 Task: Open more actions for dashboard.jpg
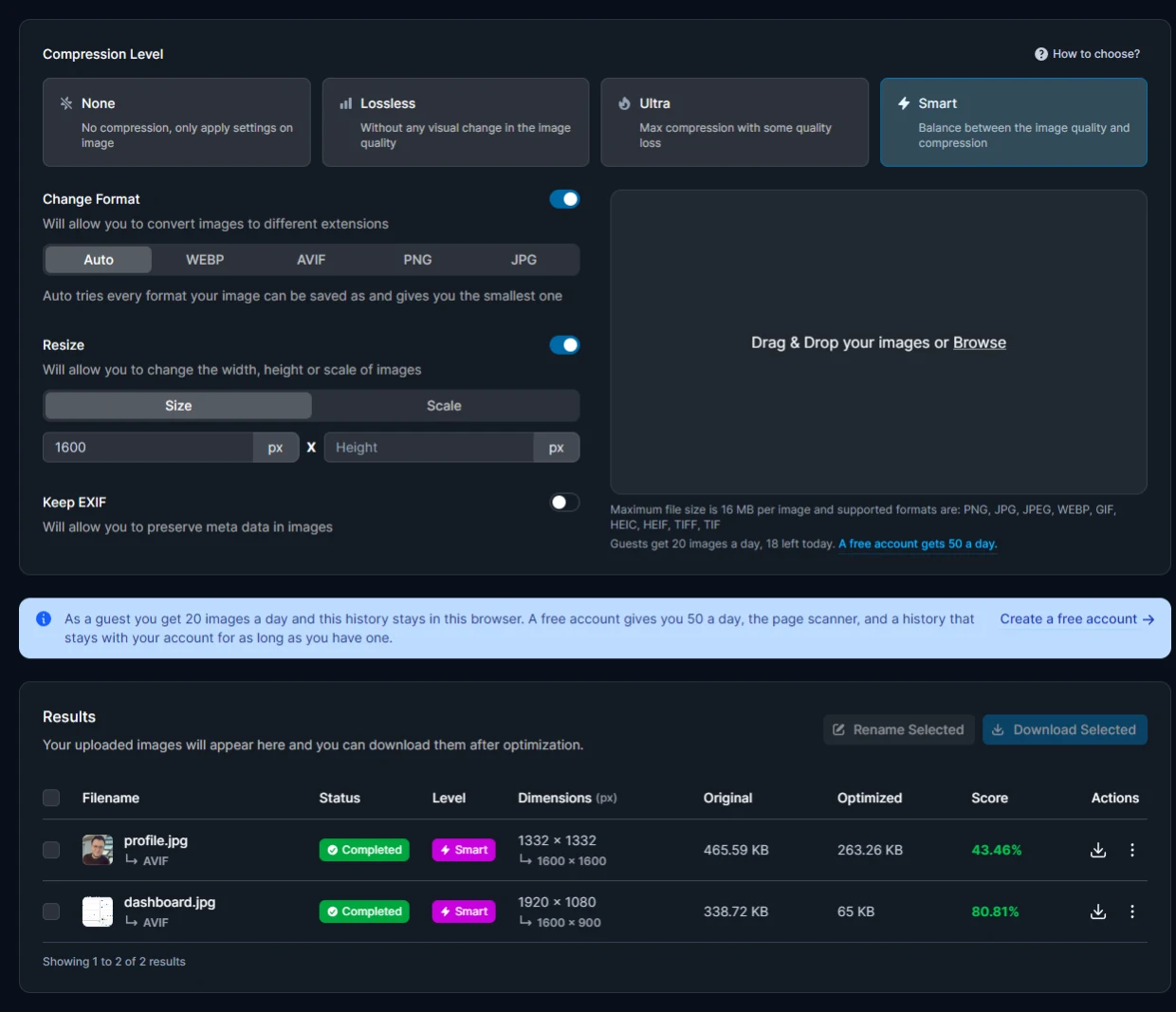(x=1132, y=911)
